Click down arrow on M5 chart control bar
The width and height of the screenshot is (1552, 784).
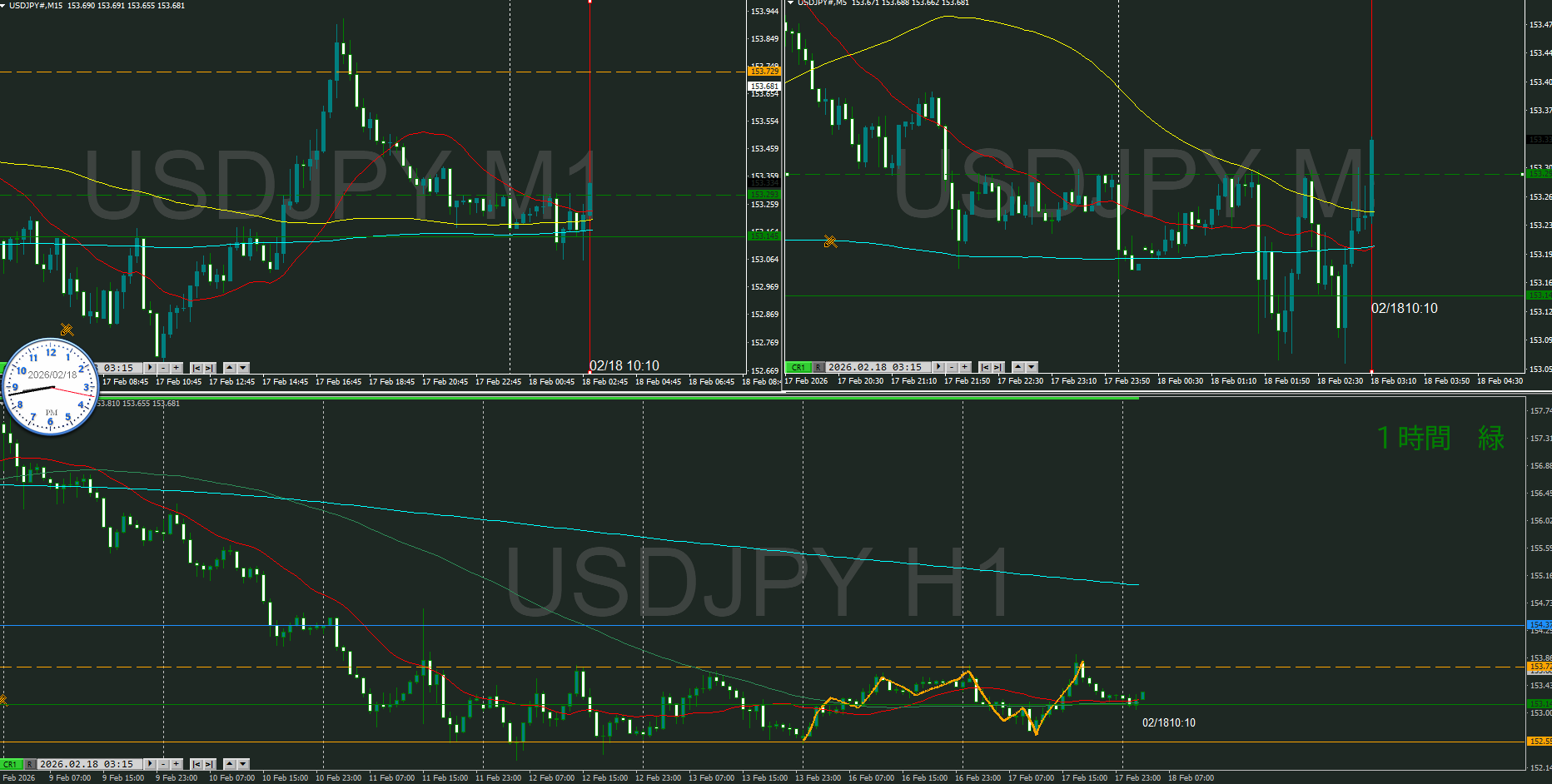[x=1032, y=367]
